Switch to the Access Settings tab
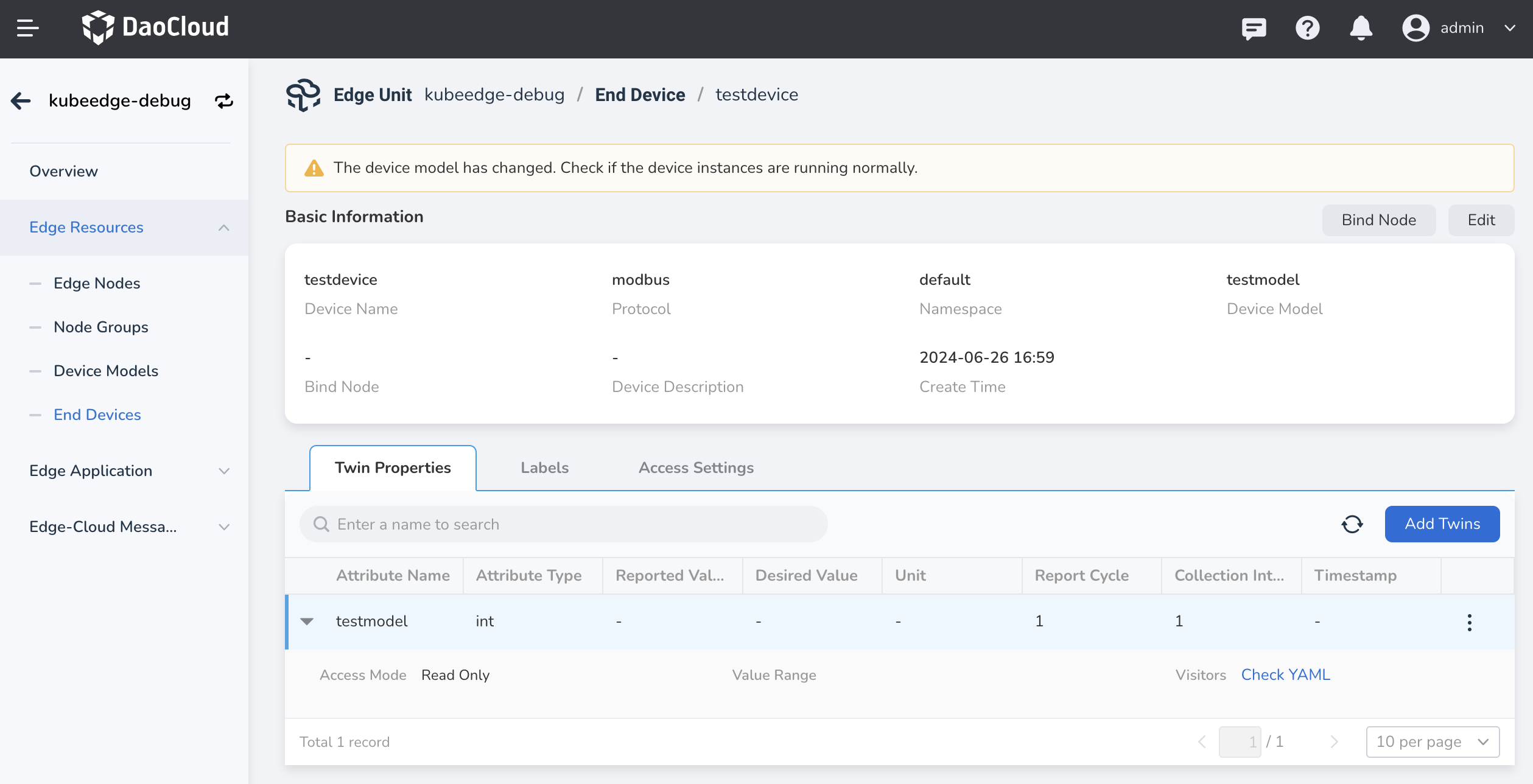The width and height of the screenshot is (1533, 784). (696, 467)
